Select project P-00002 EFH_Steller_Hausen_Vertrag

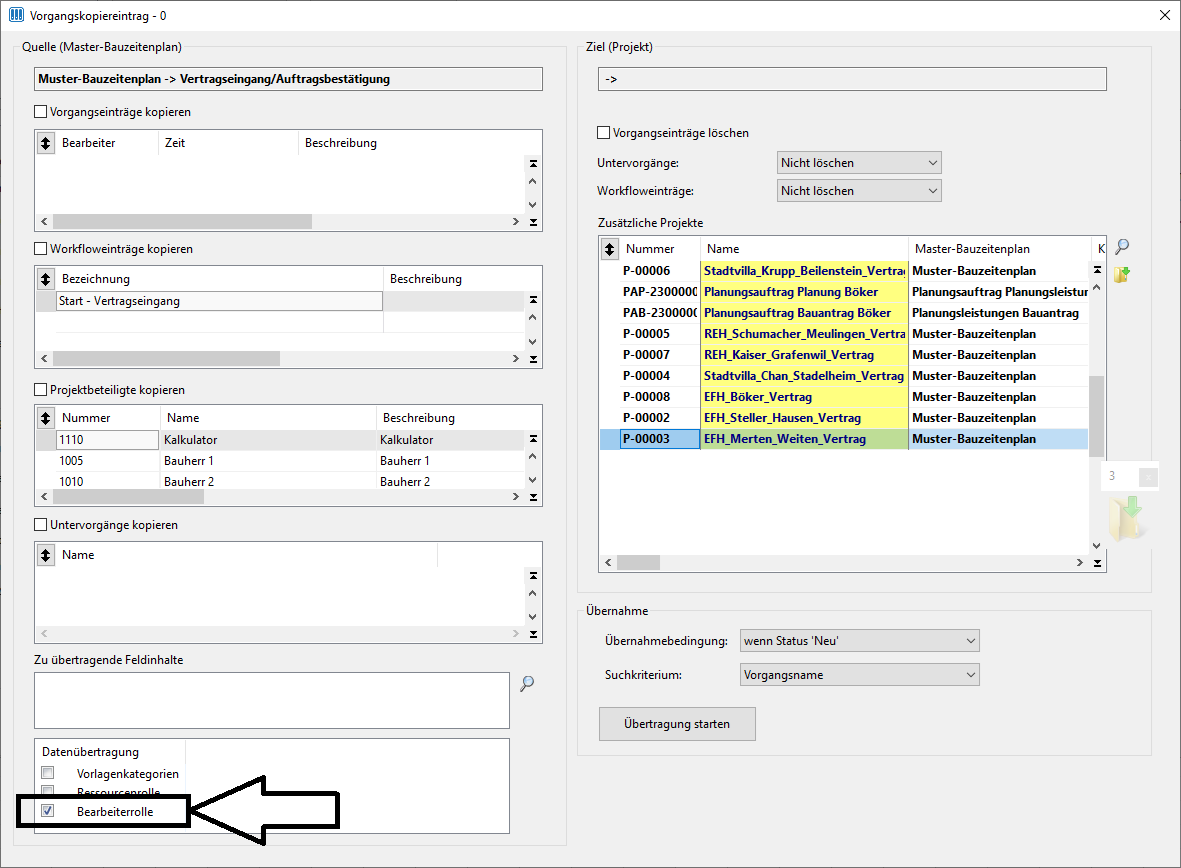[x=844, y=418]
